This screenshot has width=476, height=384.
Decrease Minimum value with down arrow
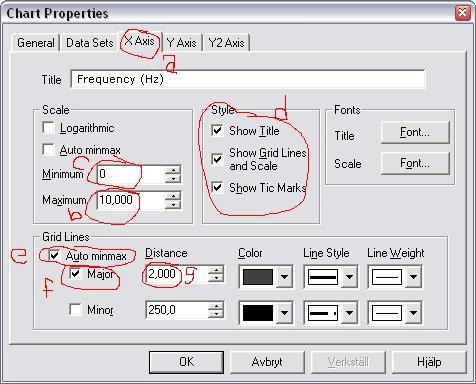(173, 179)
